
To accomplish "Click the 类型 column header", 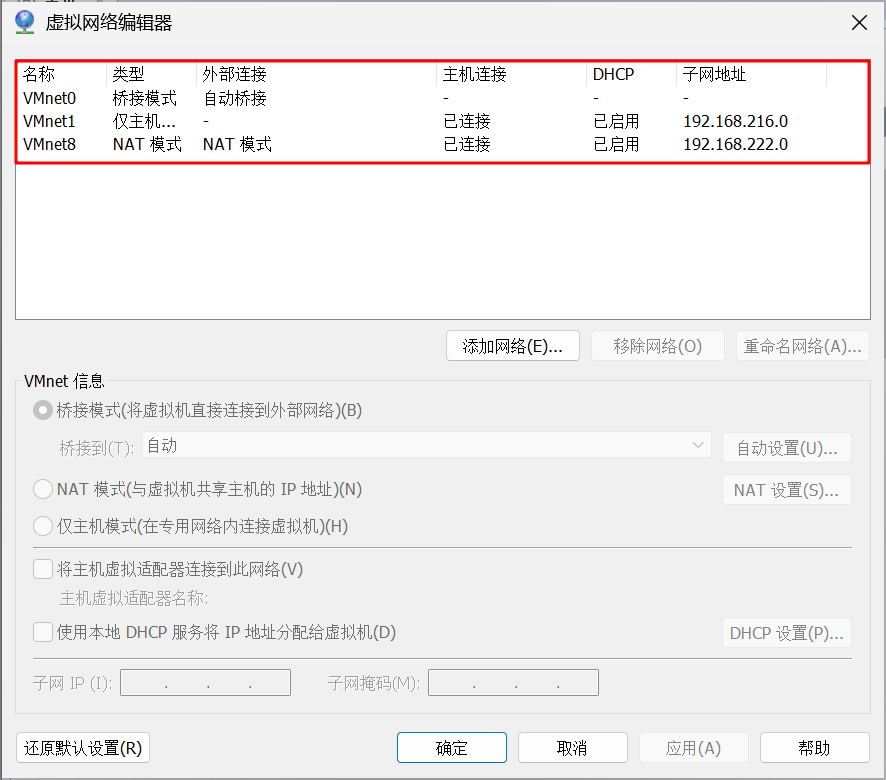I will click(151, 74).
